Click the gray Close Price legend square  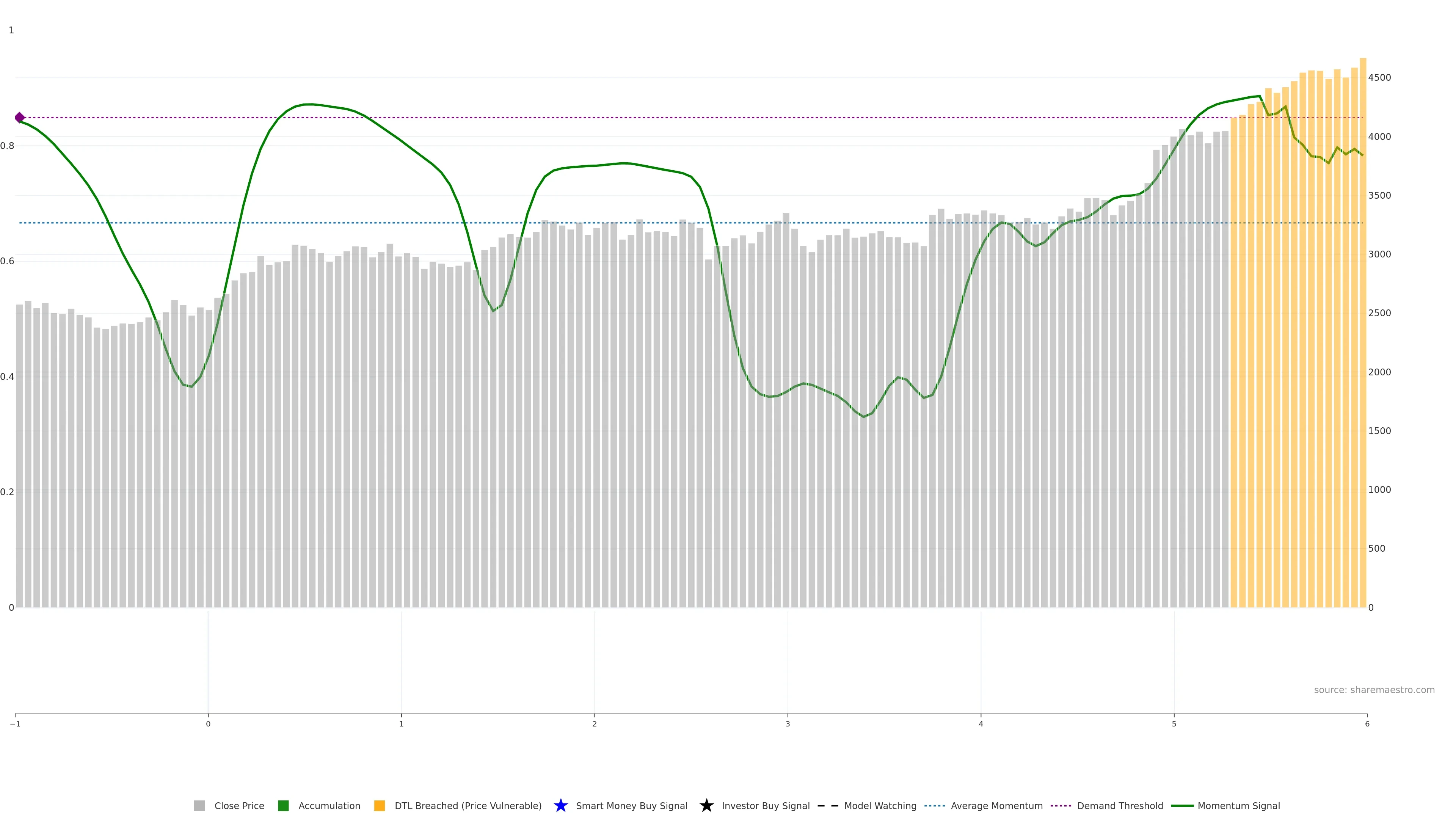(199, 805)
